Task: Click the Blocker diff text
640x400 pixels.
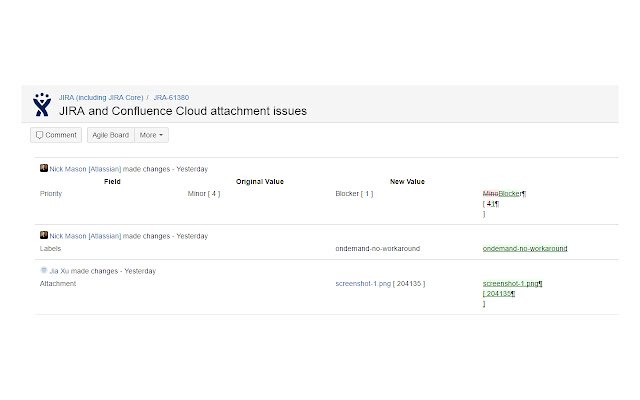Action: click(510, 193)
